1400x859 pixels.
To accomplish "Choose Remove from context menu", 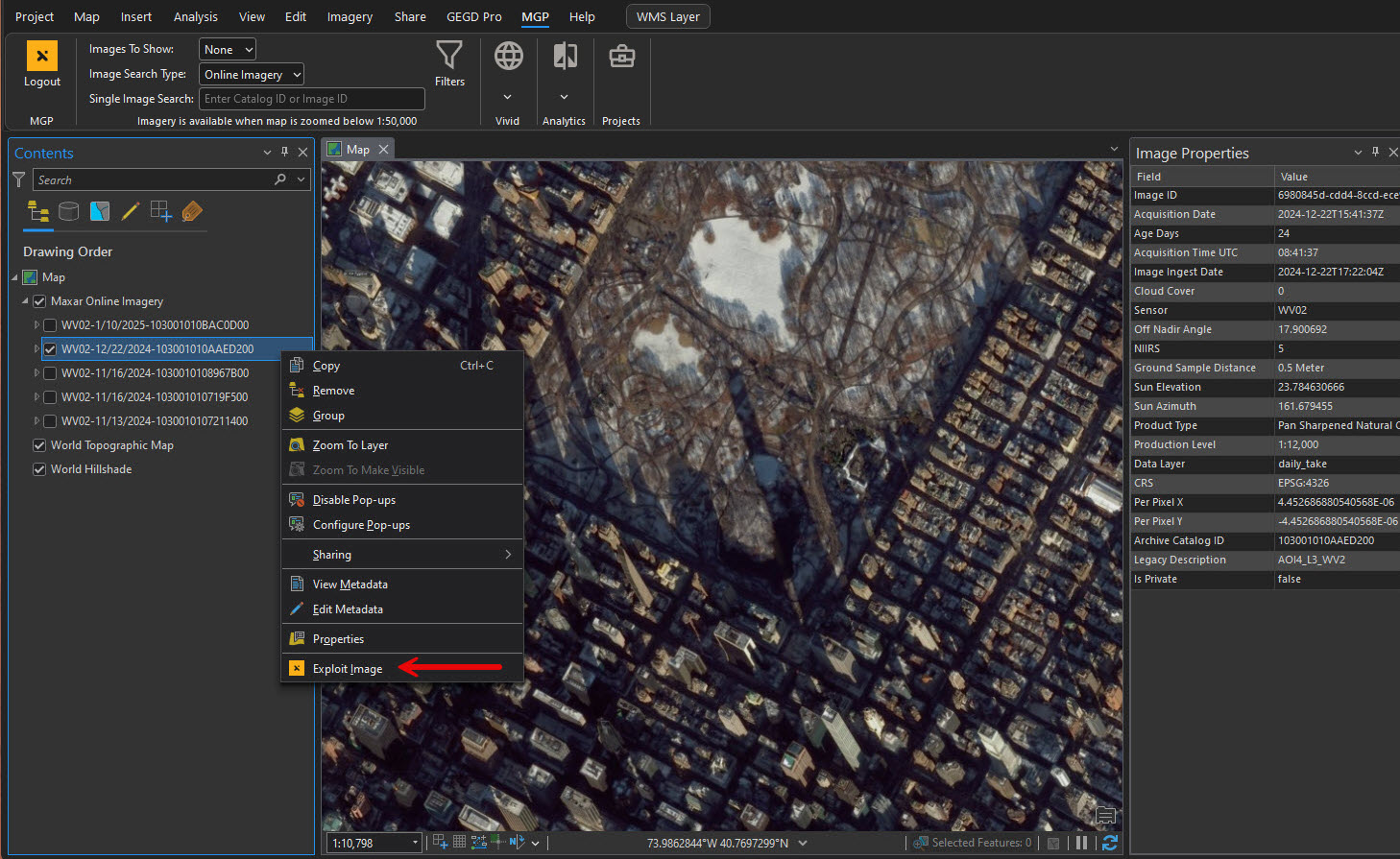I will coord(402,391).
